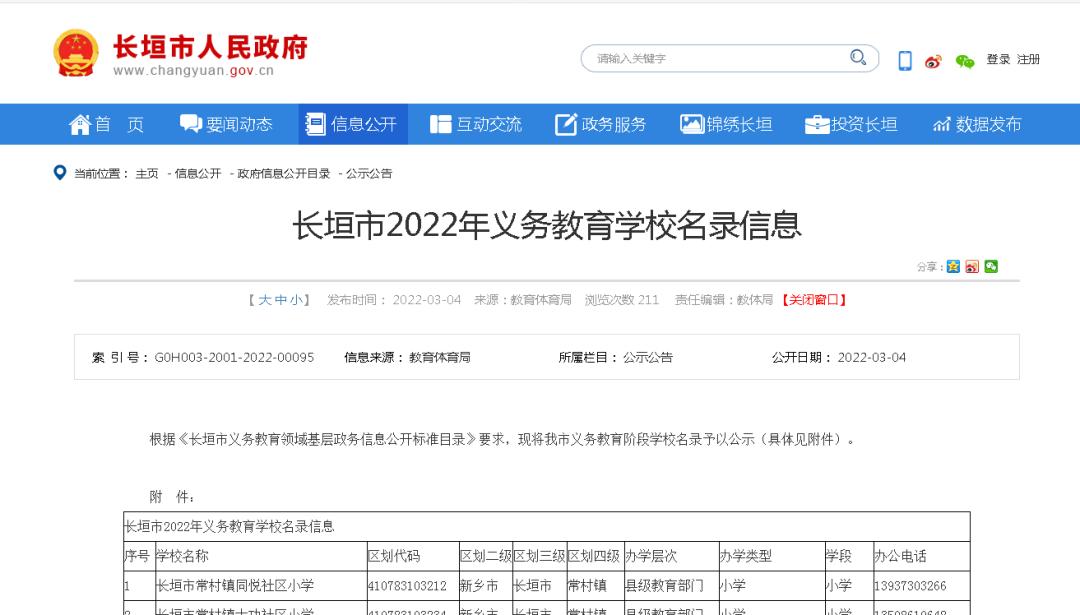Open the mobile version phone icon
Screen dimensions: 1080x615
click(x=904, y=60)
